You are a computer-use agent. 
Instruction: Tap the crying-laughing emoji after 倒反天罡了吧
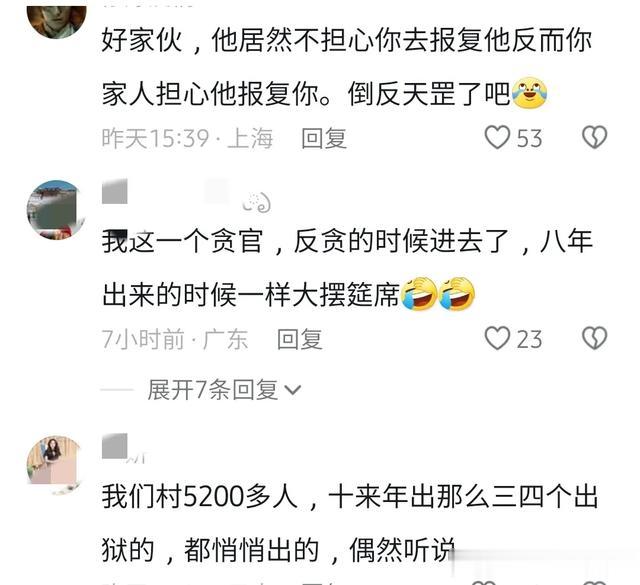click(x=529, y=93)
